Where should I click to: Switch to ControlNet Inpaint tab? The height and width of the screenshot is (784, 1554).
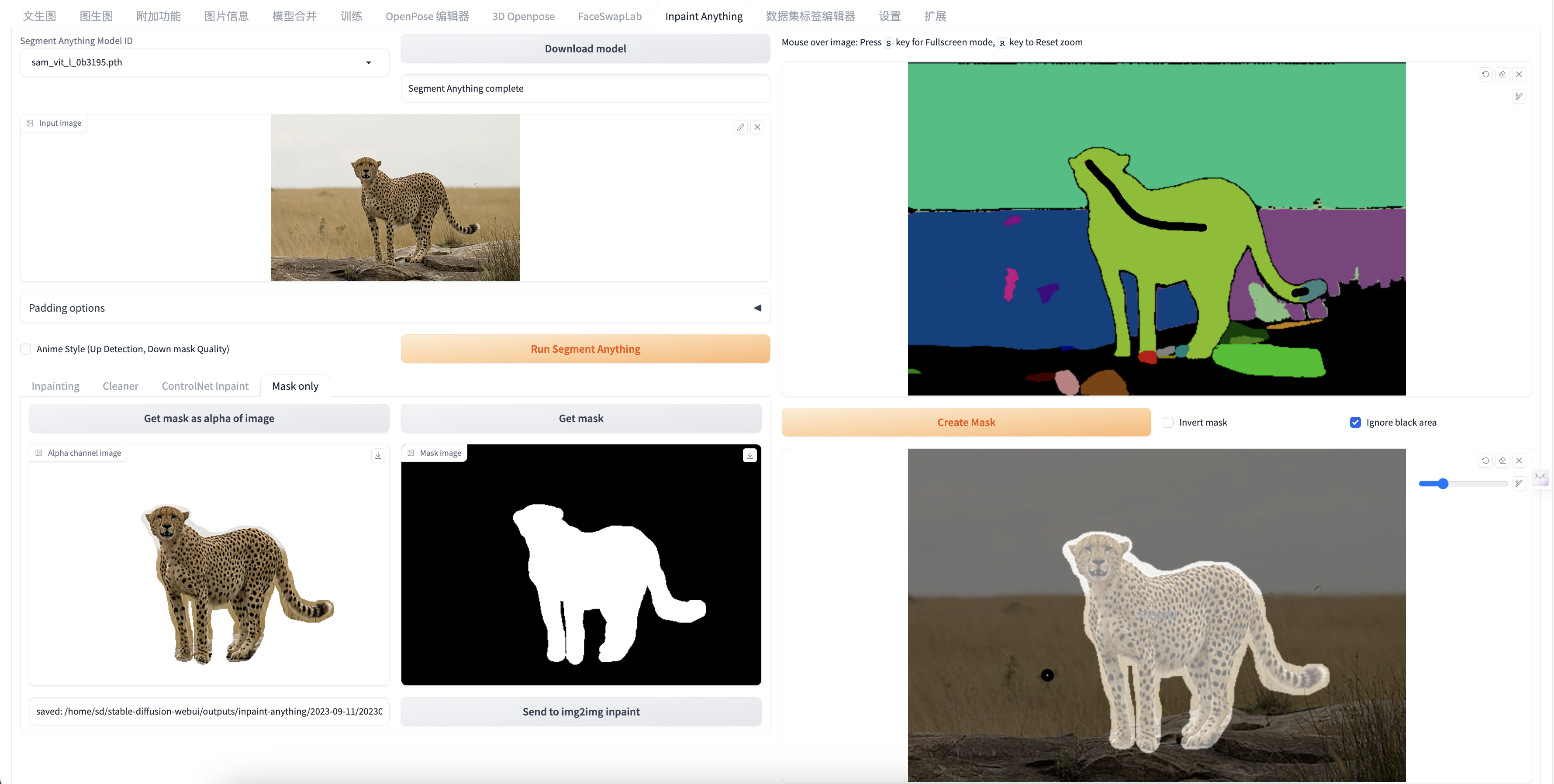[205, 386]
